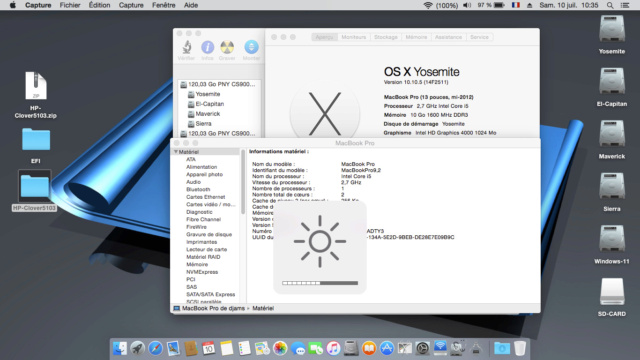Collapse the Matériel disclosure triangle
Screen dimensions: 640x360
[176, 152]
